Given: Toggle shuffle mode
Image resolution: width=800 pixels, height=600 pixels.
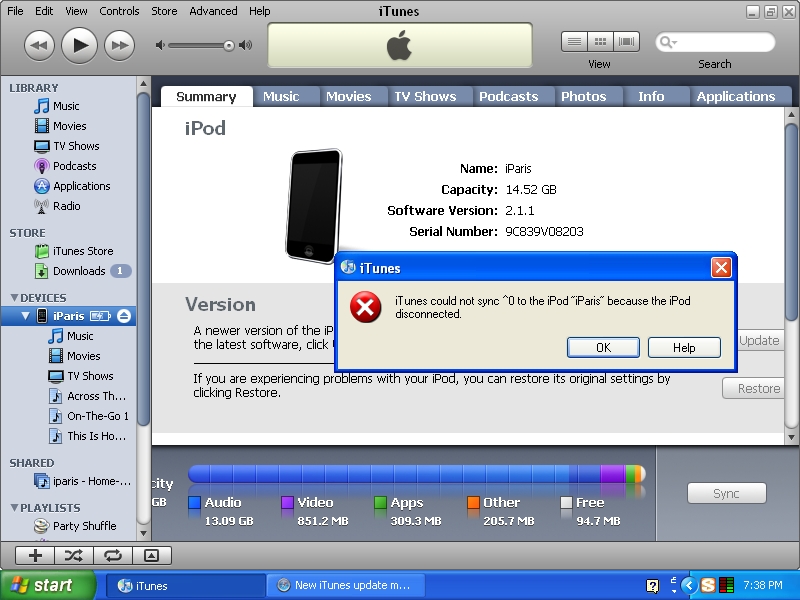Looking at the screenshot, I should 74,556.
